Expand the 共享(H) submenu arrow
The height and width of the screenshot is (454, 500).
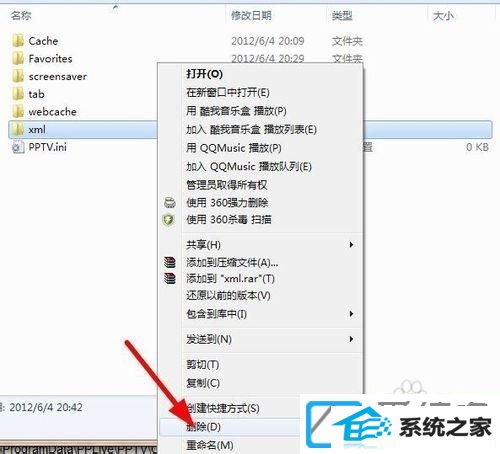click(x=351, y=245)
